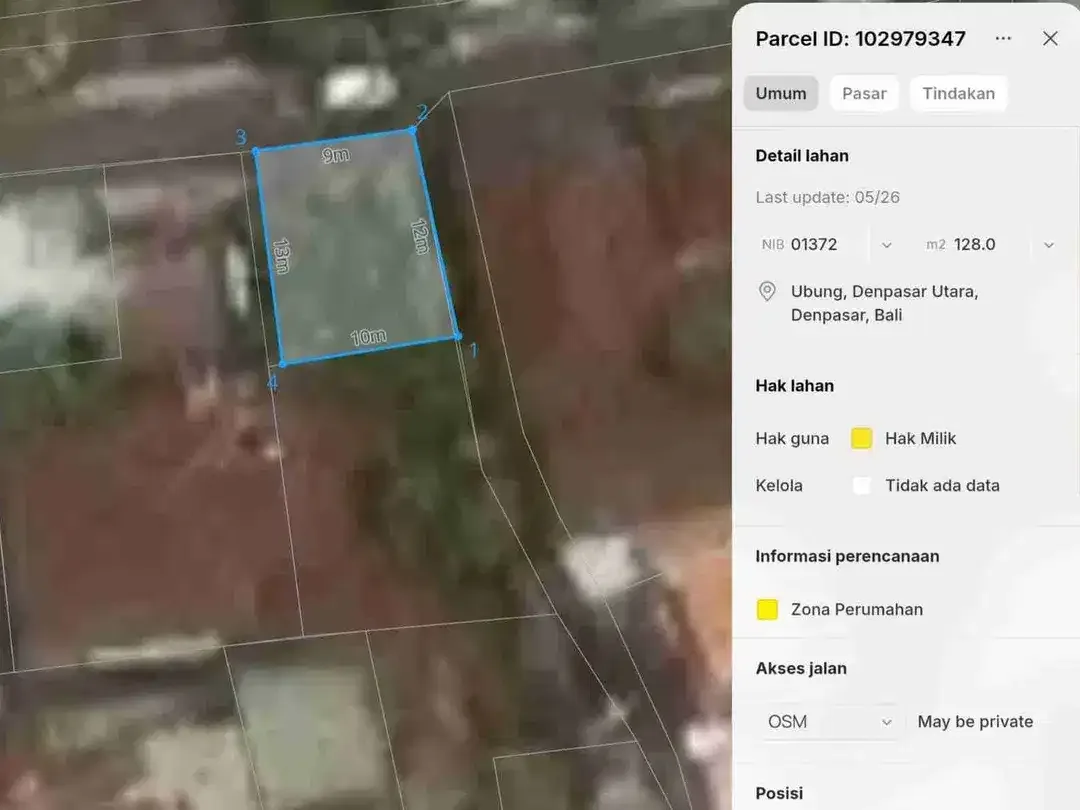1080x810 pixels.
Task: Select vertex 2 of the highlighted parcel
Action: 412,129
